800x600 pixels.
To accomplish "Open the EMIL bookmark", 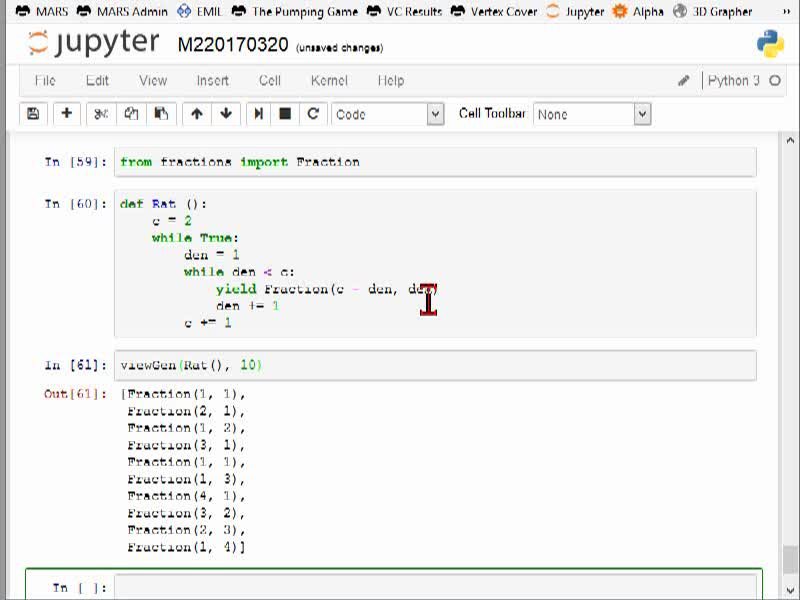I will pos(199,11).
